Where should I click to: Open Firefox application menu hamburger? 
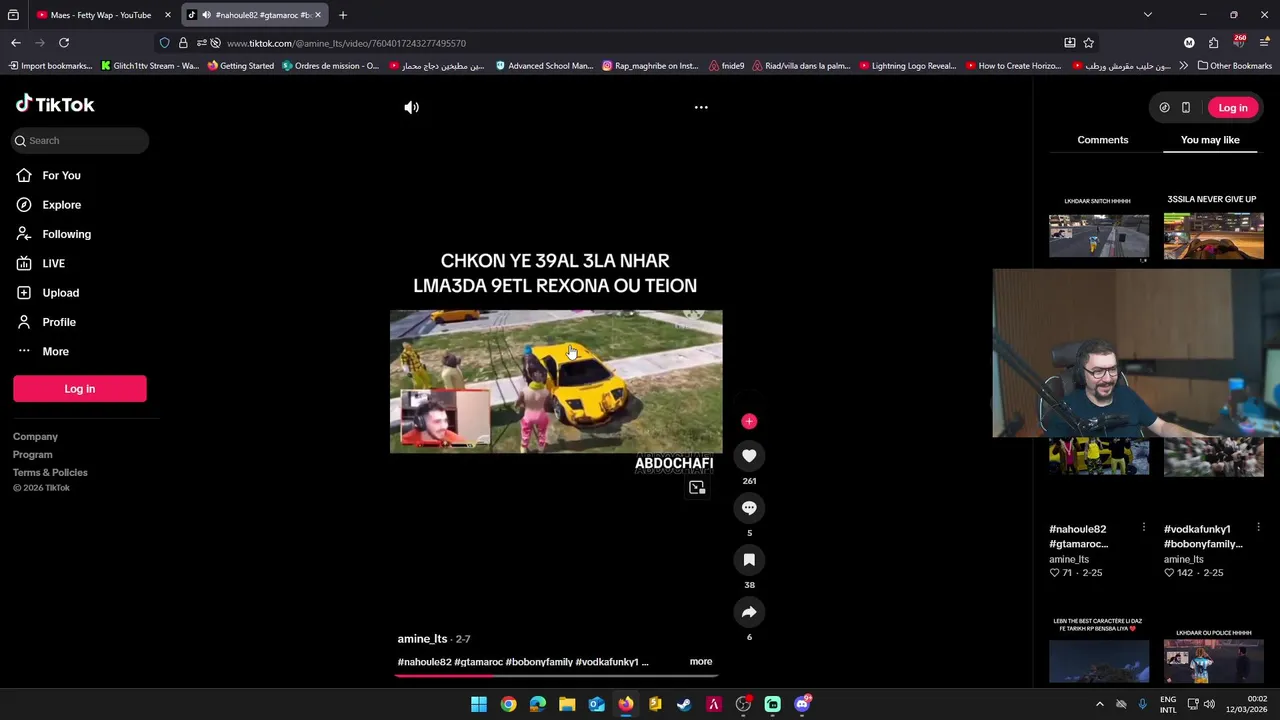tap(1264, 43)
